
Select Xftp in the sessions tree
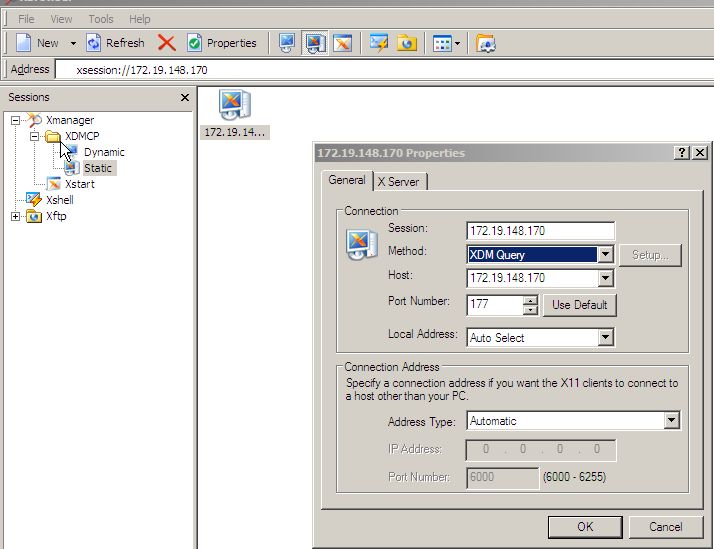(x=56, y=216)
